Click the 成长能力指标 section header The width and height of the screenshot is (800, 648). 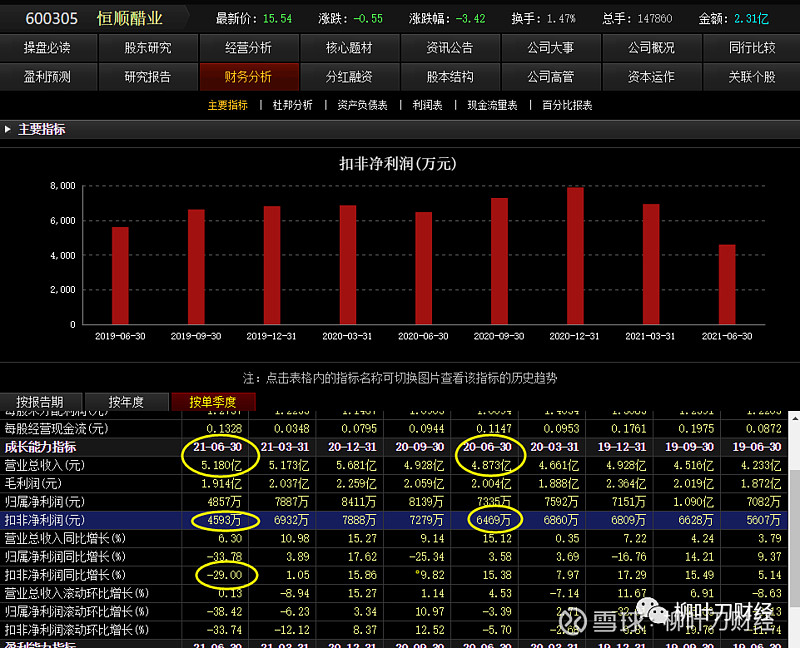pyautogui.click(x=40, y=447)
